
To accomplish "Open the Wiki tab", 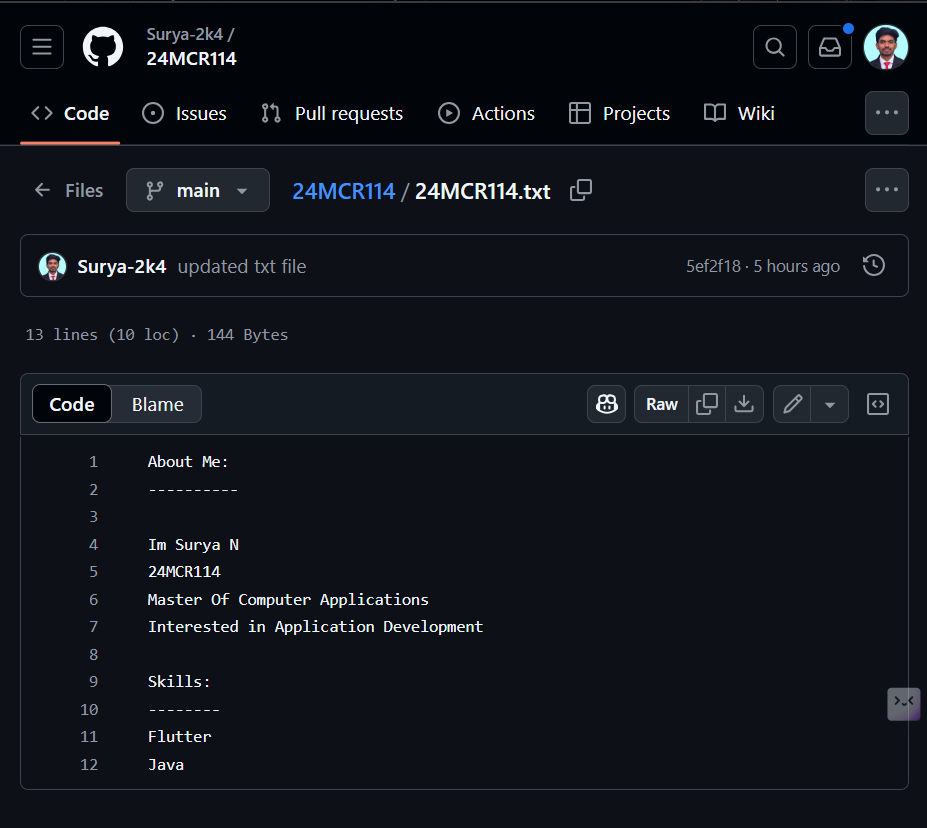I will [x=739, y=113].
